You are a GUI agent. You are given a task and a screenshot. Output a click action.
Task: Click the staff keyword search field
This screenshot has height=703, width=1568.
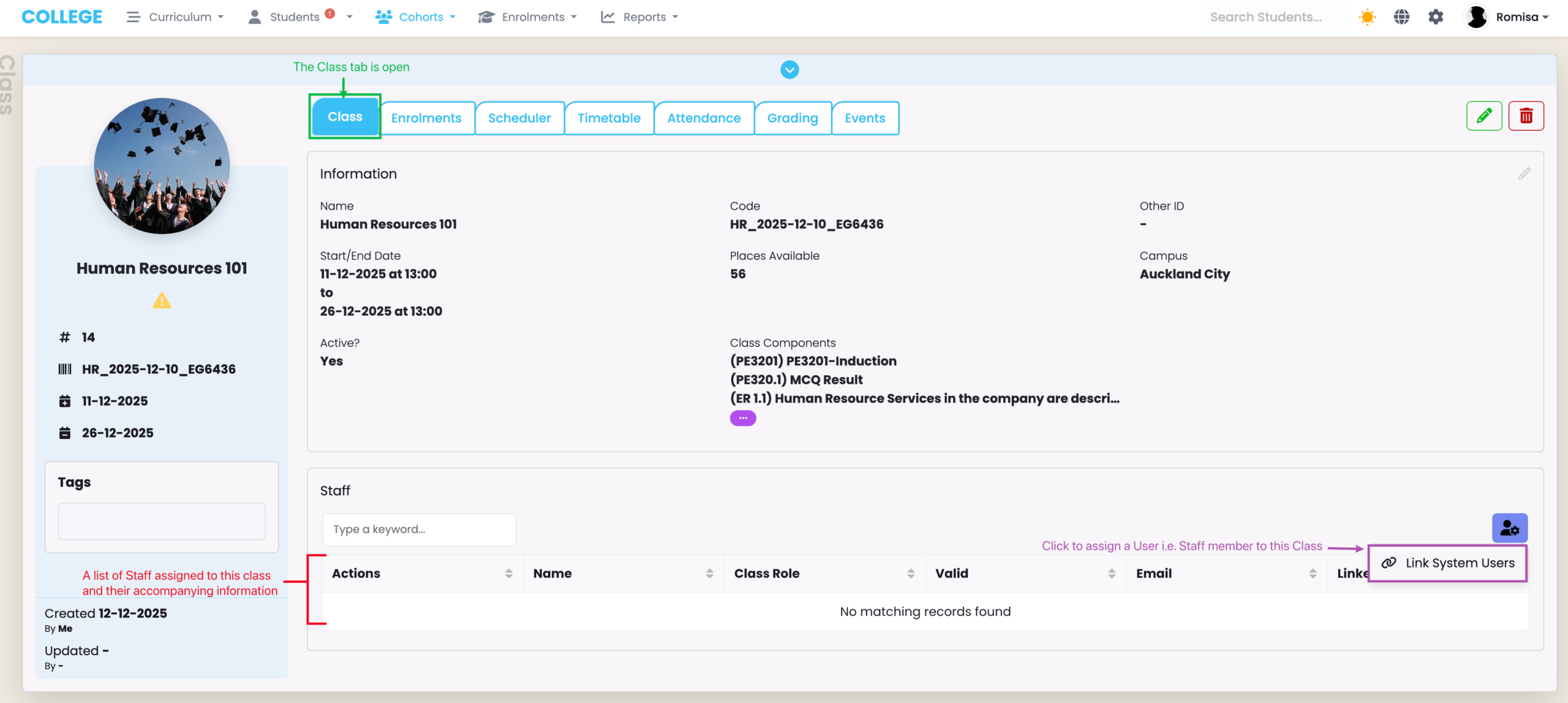pyautogui.click(x=419, y=530)
